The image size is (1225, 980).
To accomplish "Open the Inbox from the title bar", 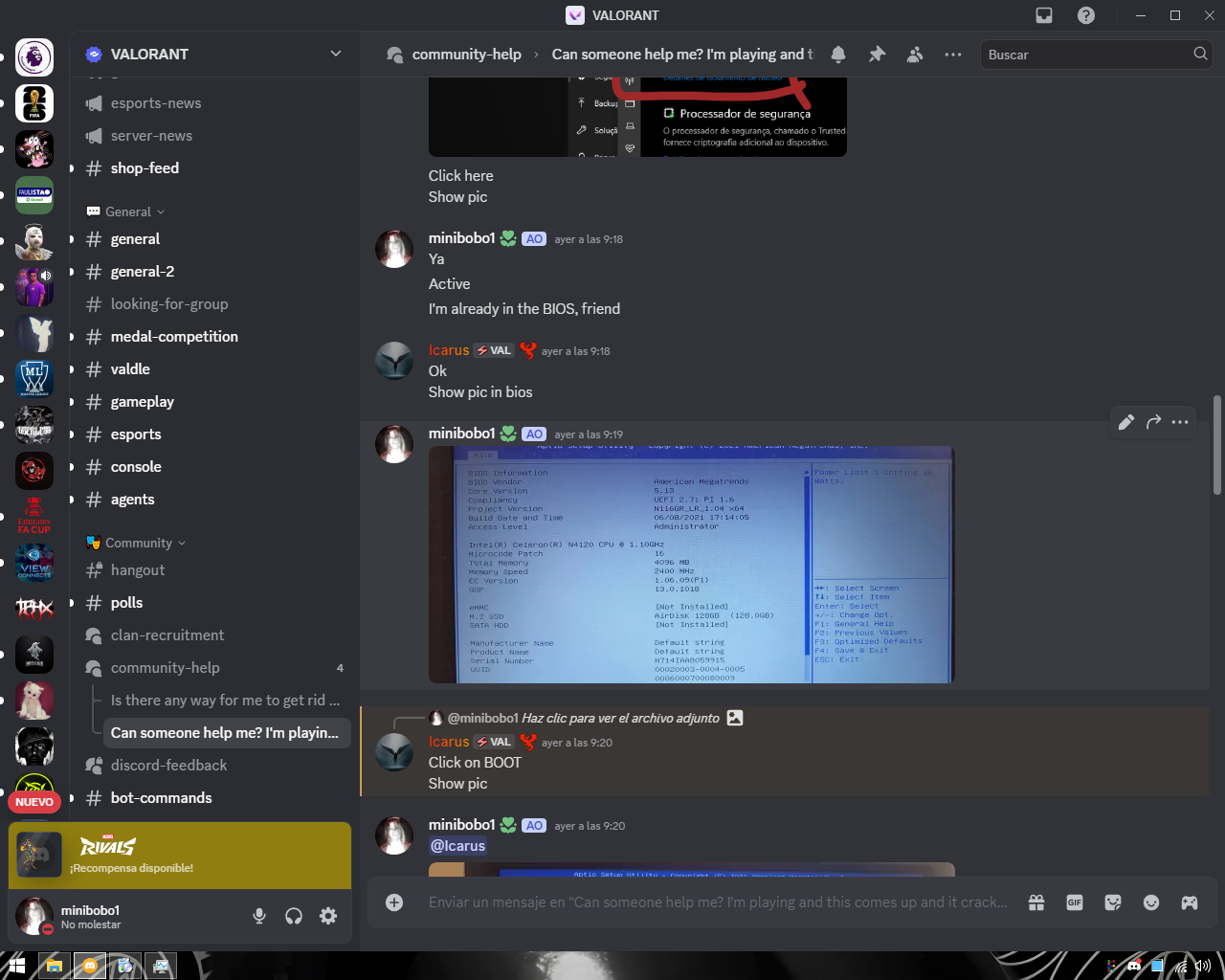I will [x=1044, y=15].
